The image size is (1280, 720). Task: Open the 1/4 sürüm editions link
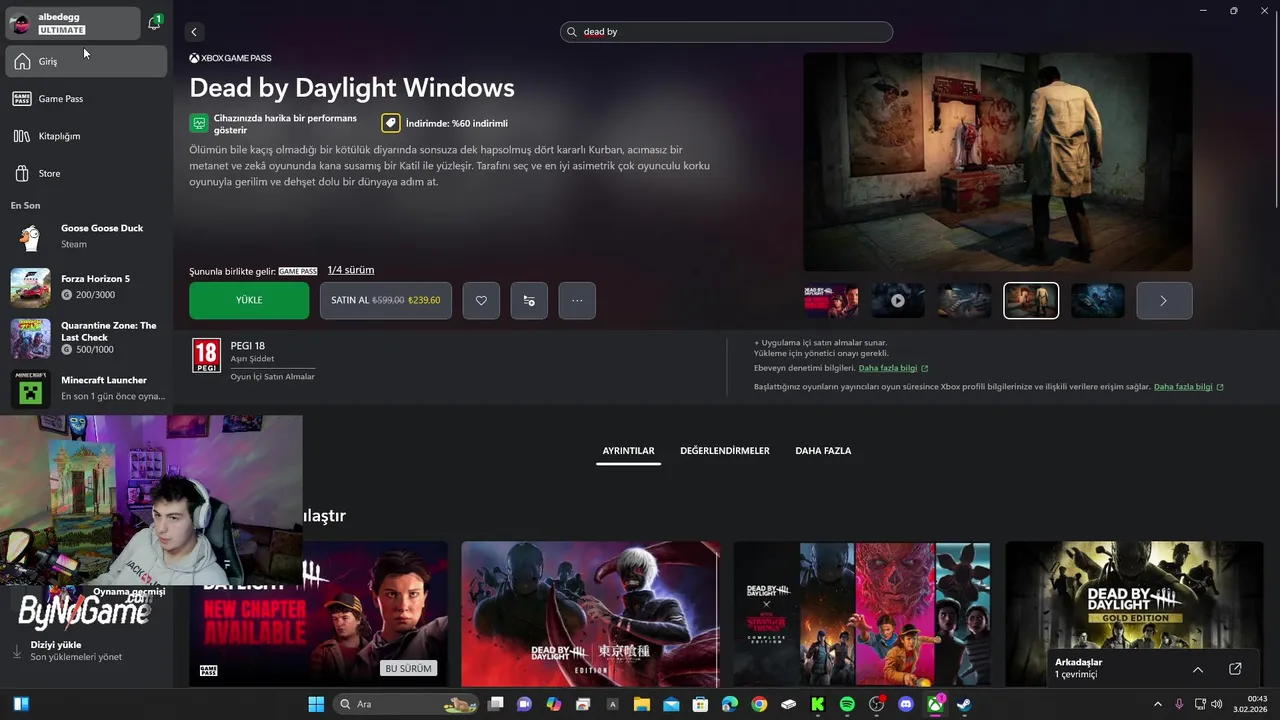tap(351, 270)
